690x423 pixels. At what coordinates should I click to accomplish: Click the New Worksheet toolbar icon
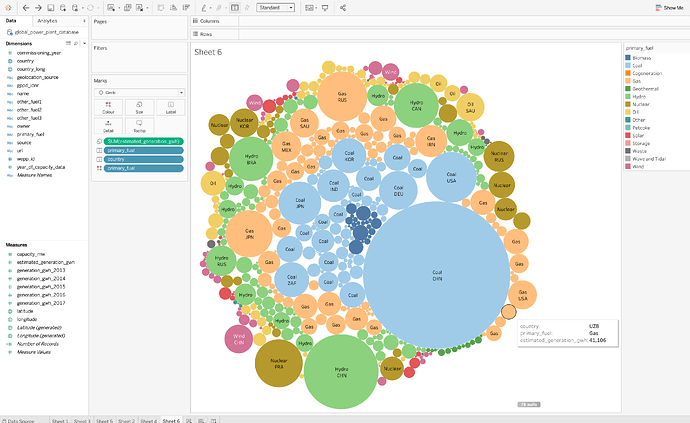111,7
